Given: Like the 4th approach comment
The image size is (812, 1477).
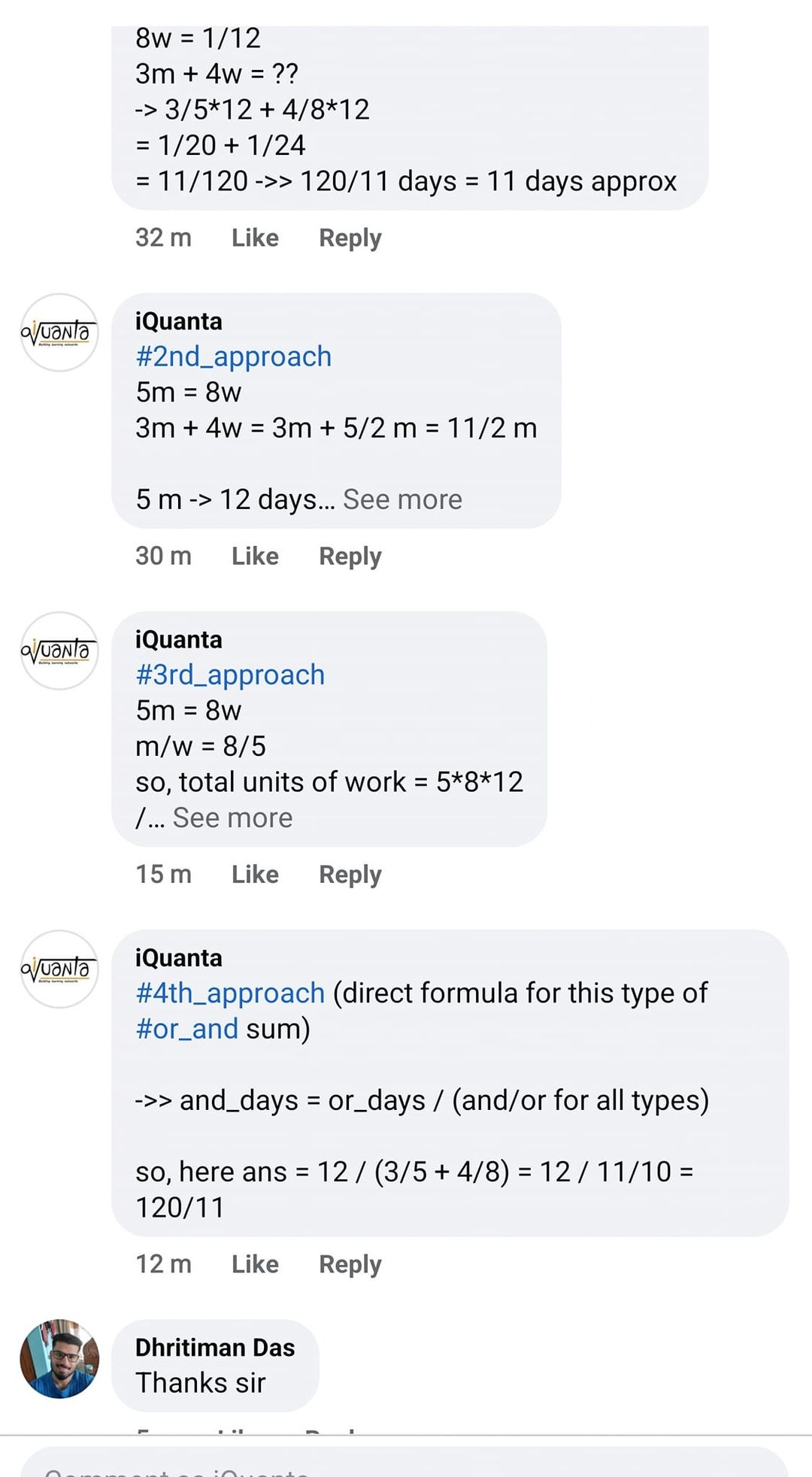Looking at the screenshot, I should [x=255, y=1263].
